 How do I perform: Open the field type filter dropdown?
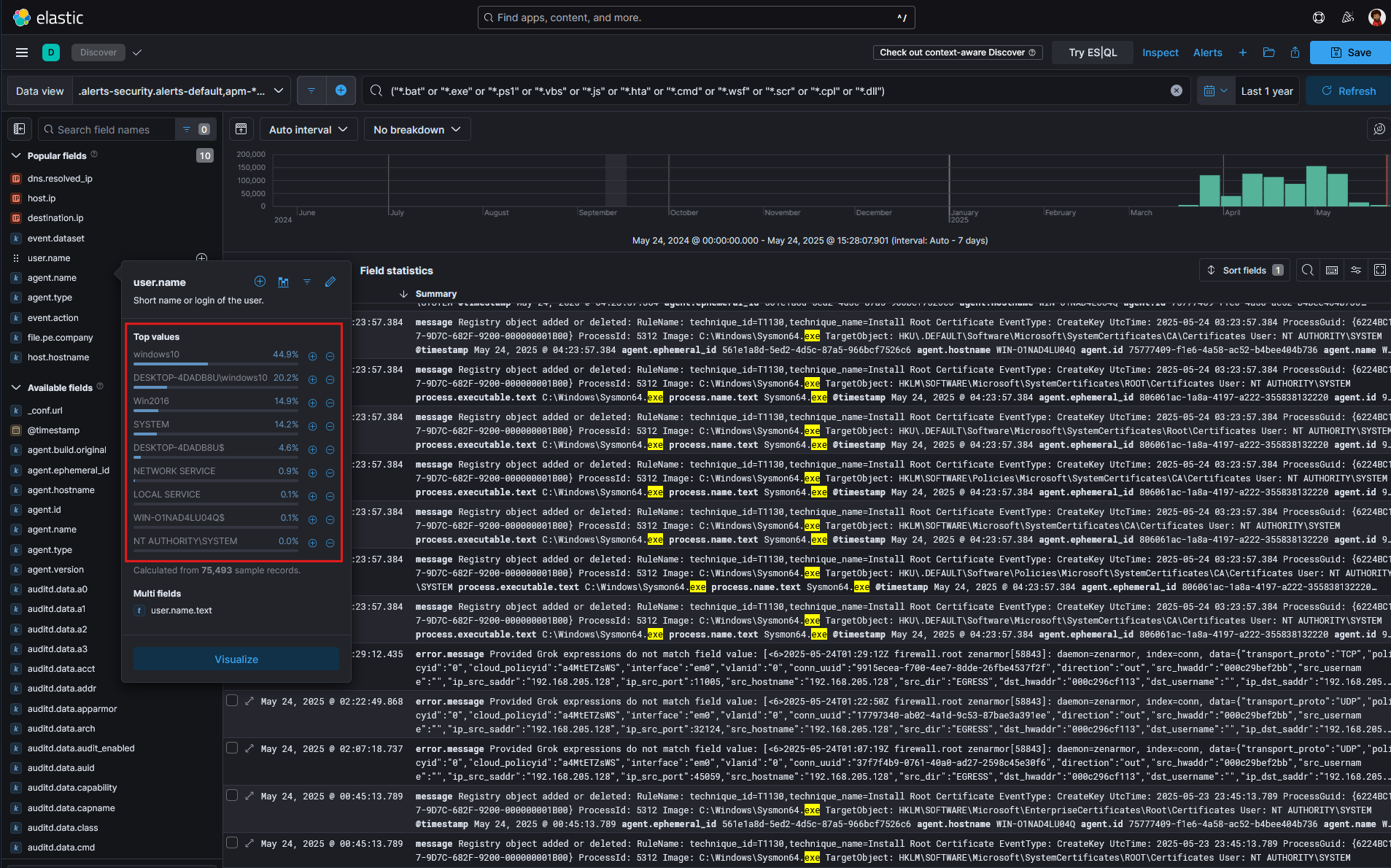pyautogui.click(x=195, y=129)
